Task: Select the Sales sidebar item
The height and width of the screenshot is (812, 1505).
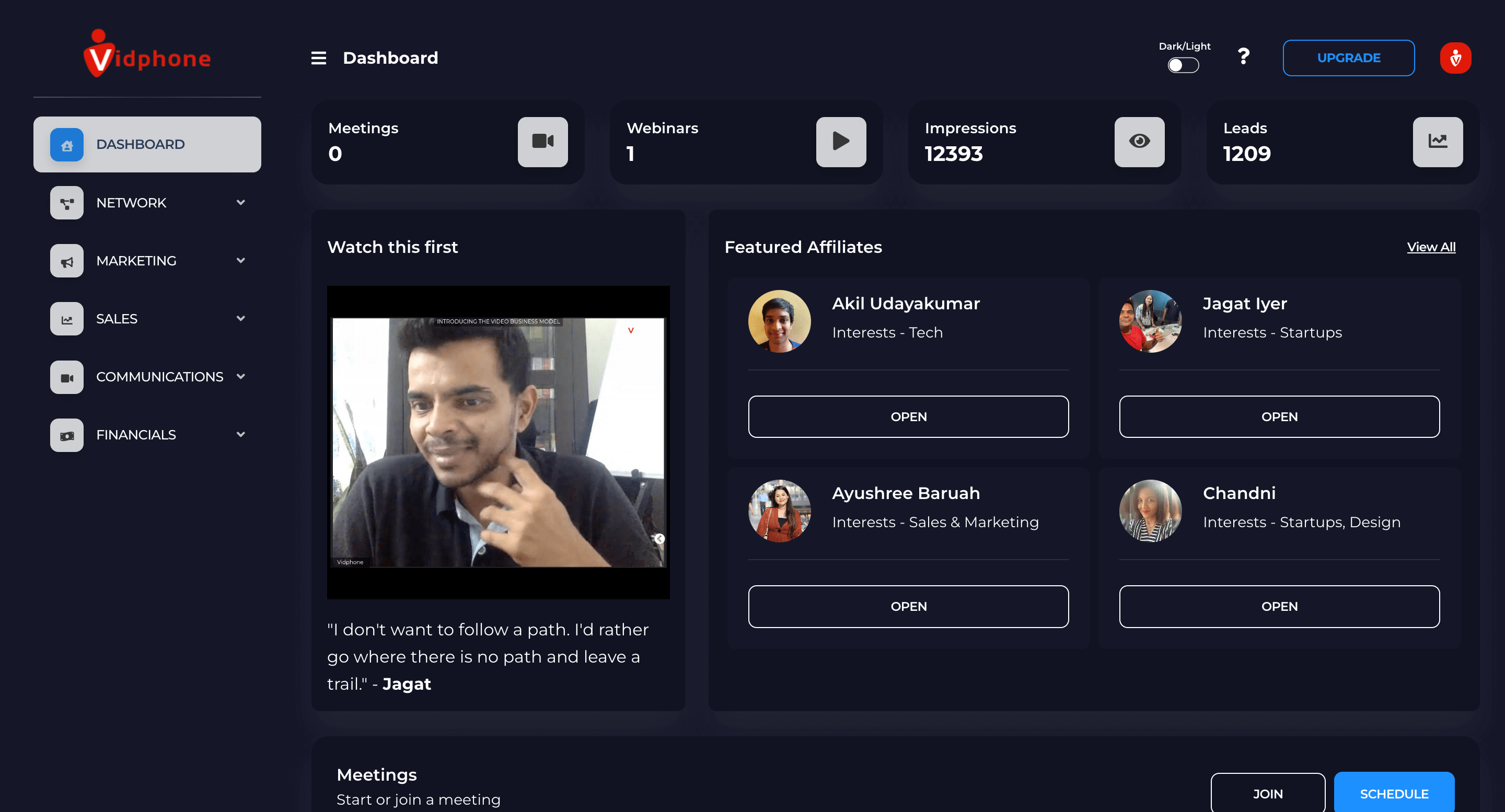Action: [x=117, y=319]
